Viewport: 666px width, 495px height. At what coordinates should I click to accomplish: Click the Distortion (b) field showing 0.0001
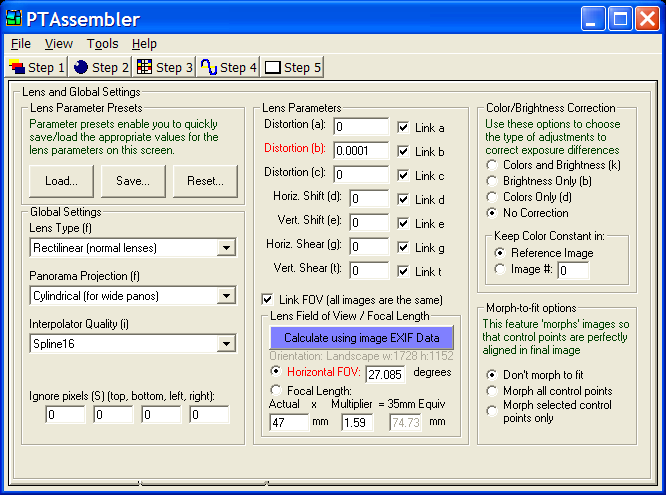click(361, 150)
